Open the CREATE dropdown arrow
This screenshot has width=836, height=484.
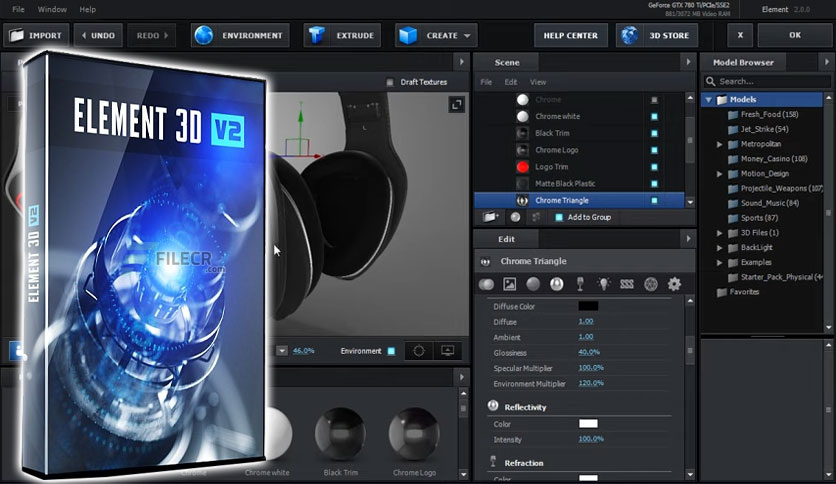coord(467,36)
